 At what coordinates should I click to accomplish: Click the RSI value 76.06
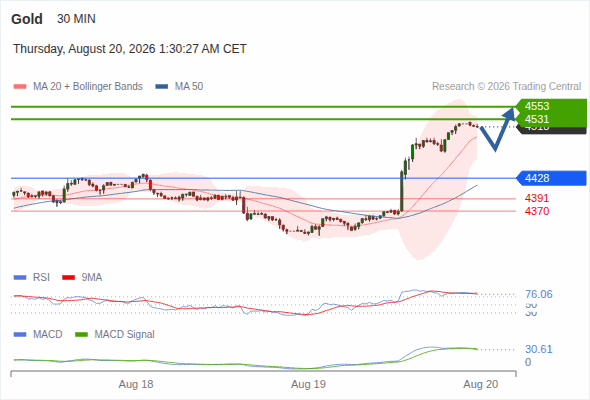click(x=539, y=294)
